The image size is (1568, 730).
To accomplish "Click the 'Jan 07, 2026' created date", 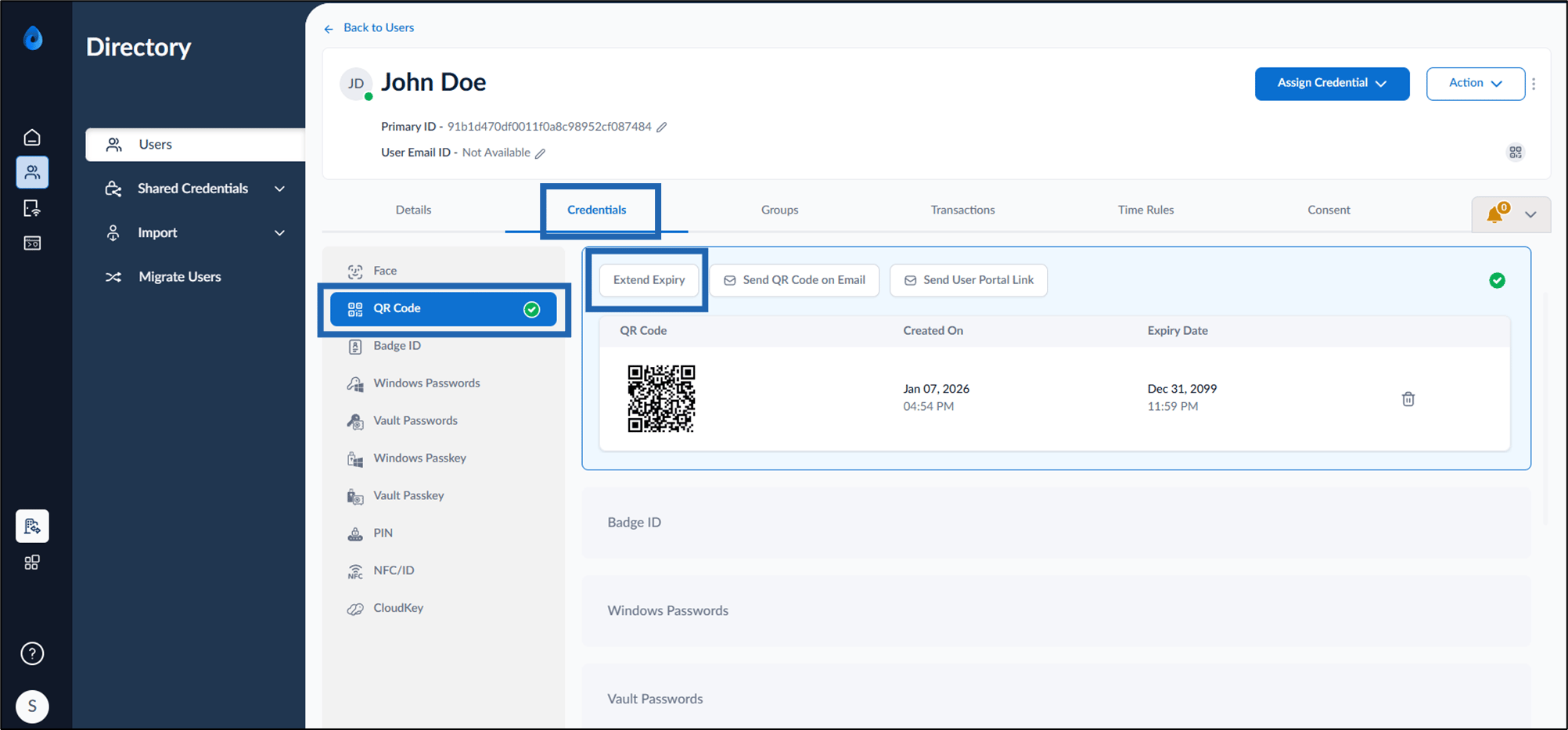I will point(936,389).
